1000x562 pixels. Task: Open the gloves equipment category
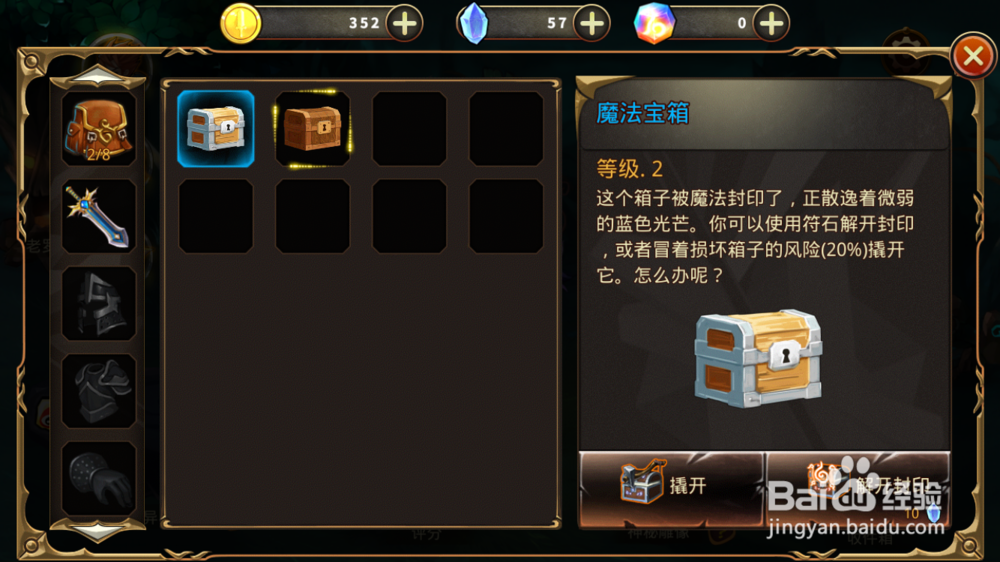coord(99,478)
